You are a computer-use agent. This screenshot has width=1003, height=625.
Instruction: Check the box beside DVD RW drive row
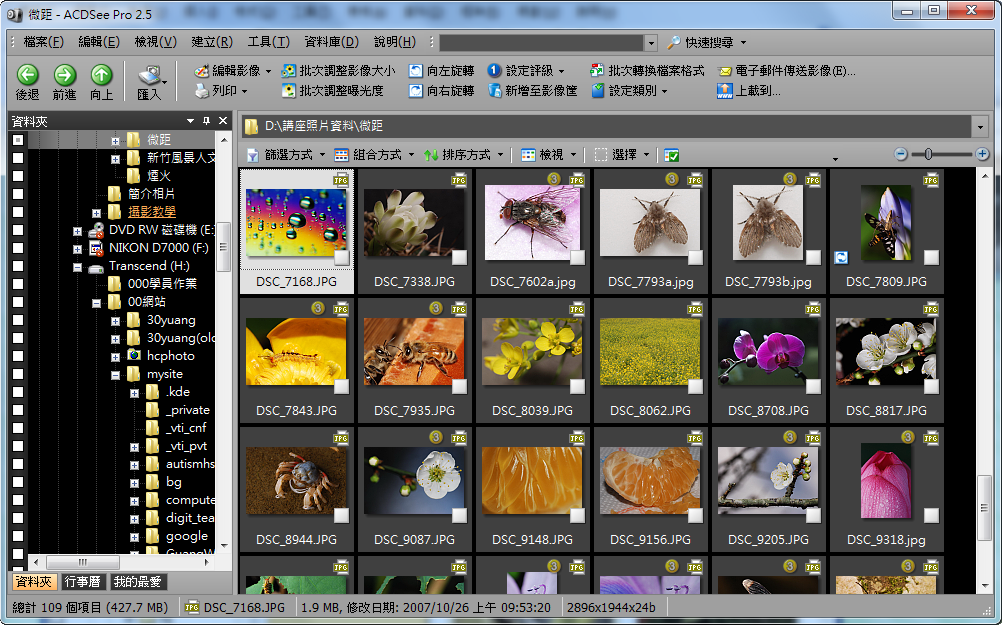pyautogui.click(x=18, y=230)
